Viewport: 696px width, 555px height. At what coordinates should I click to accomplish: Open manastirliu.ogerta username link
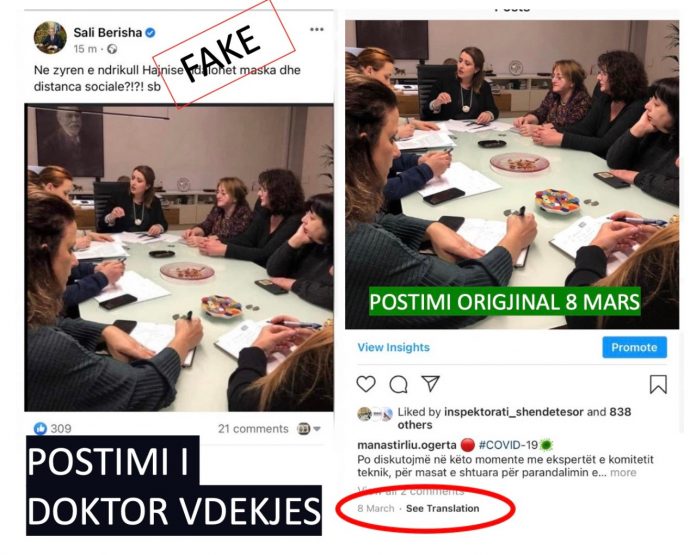click(x=407, y=445)
